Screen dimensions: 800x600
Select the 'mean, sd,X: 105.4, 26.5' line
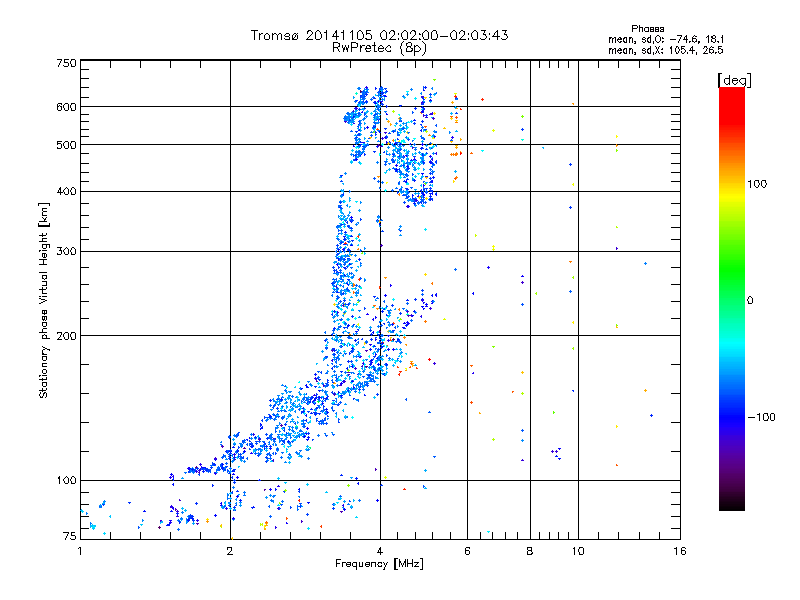point(666,51)
